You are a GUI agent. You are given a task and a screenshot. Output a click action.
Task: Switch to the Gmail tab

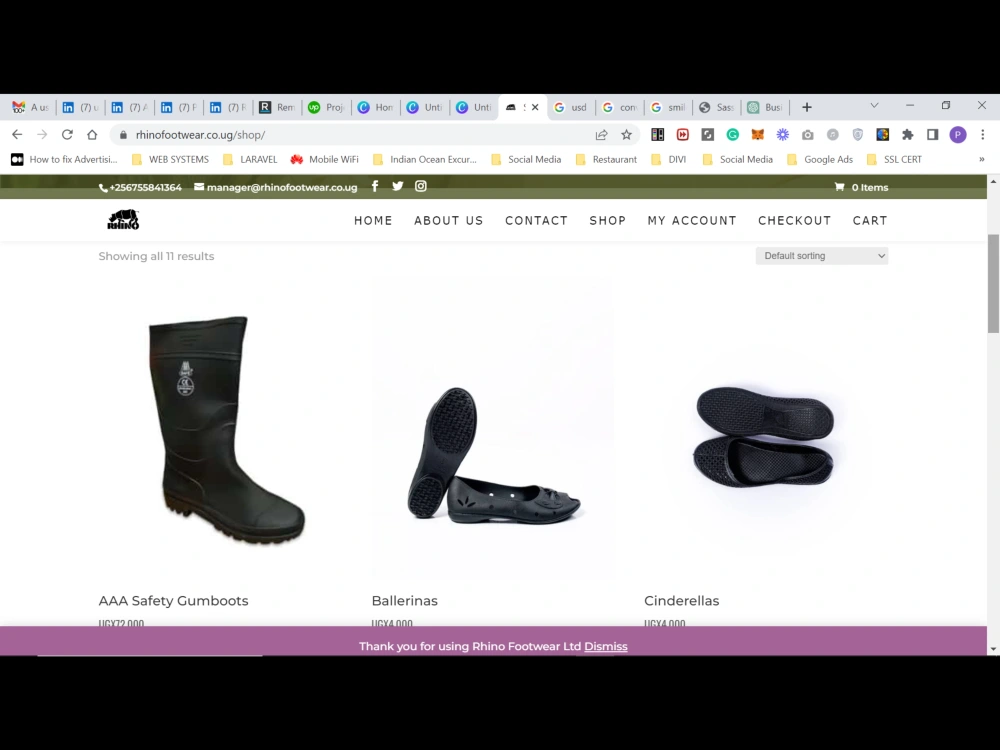pos(31,107)
